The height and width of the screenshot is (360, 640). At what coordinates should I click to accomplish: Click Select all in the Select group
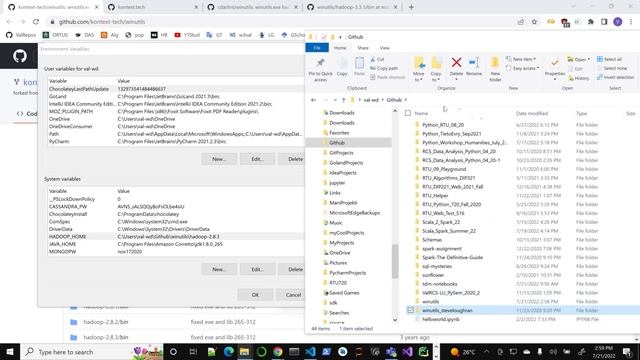coord(609,59)
